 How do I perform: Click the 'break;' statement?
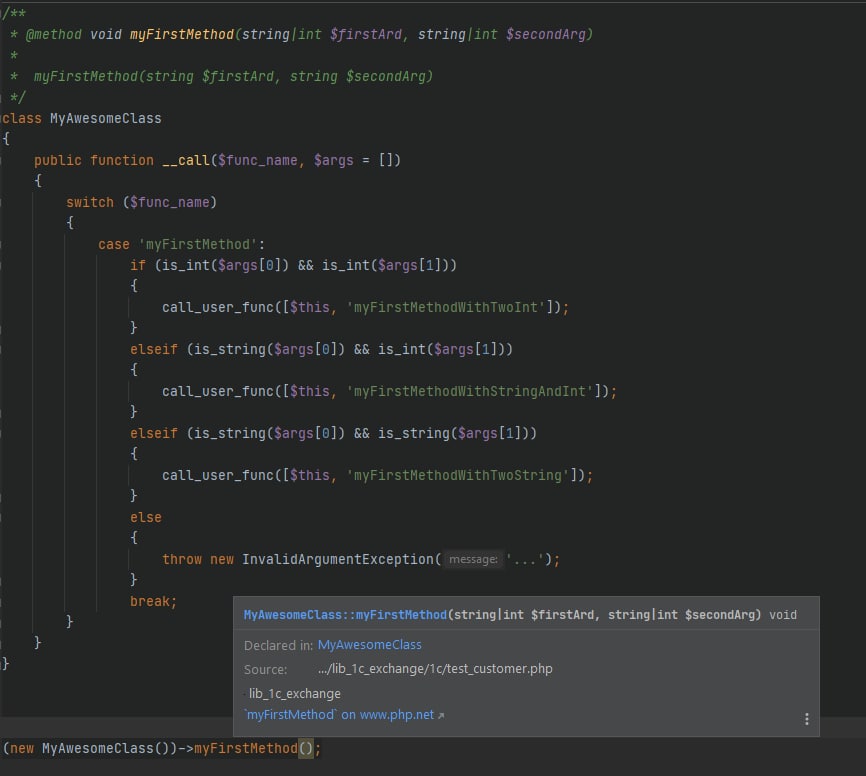[x=154, y=601]
